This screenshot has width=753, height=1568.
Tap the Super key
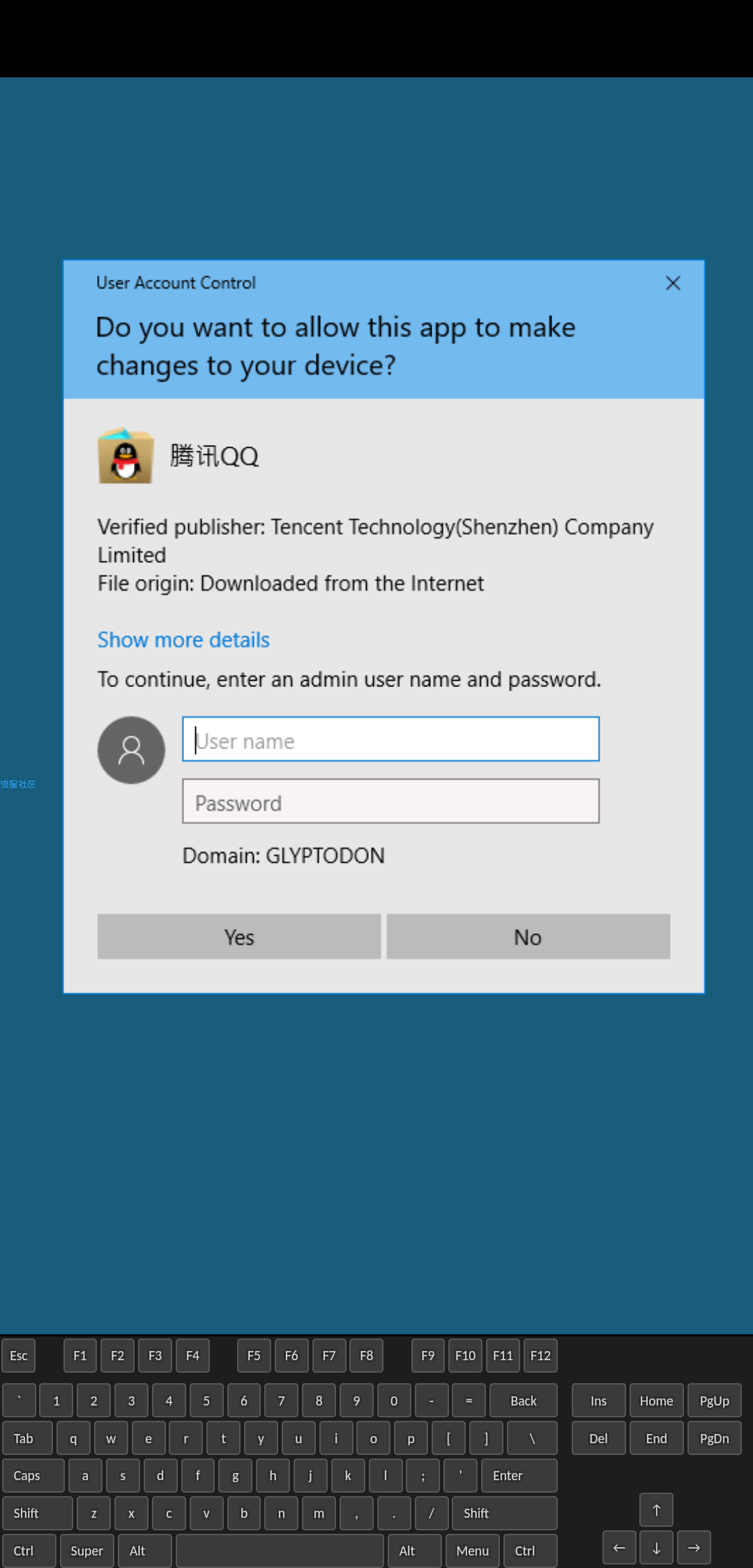coord(86,1551)
